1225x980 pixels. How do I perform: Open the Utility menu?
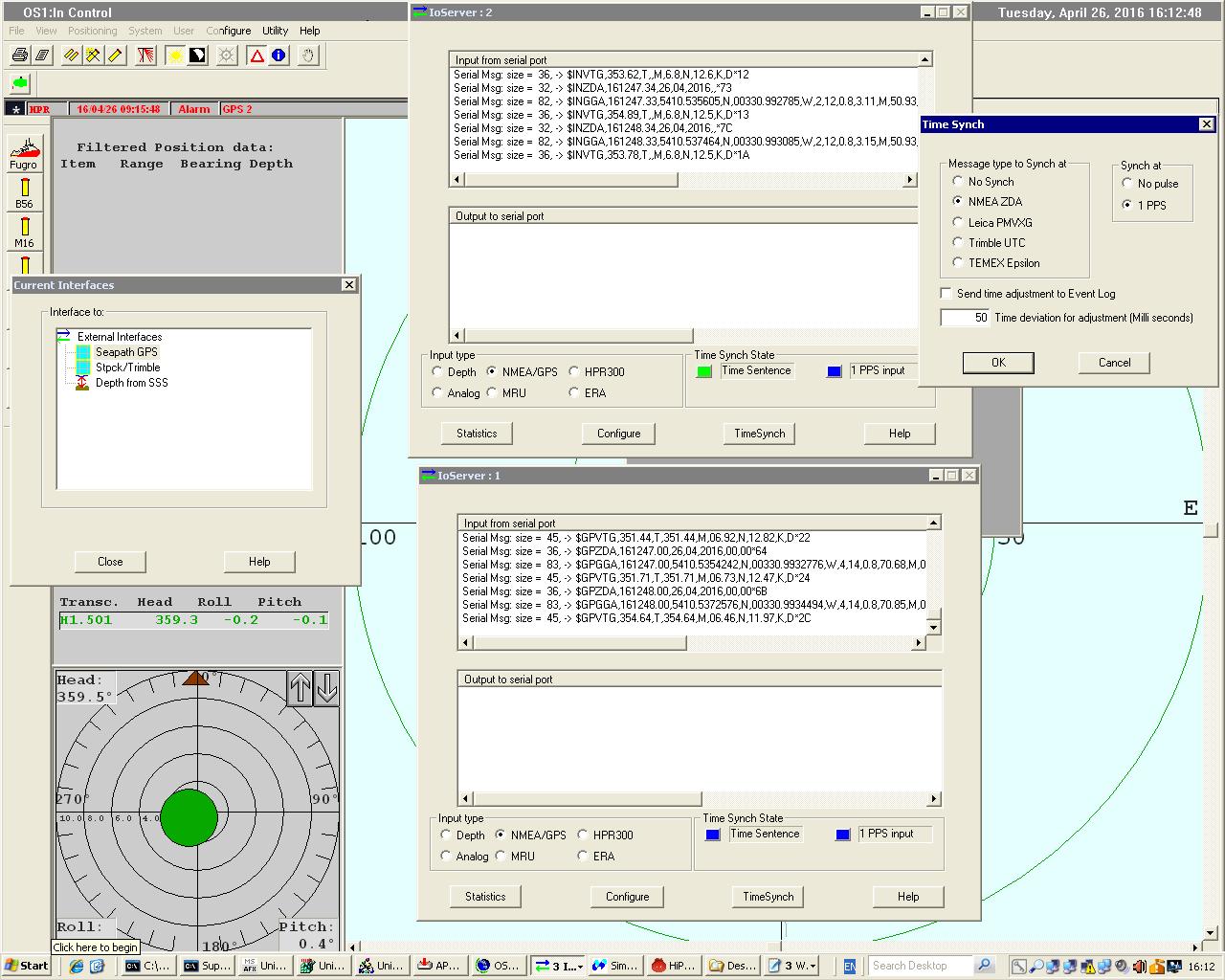275,31
